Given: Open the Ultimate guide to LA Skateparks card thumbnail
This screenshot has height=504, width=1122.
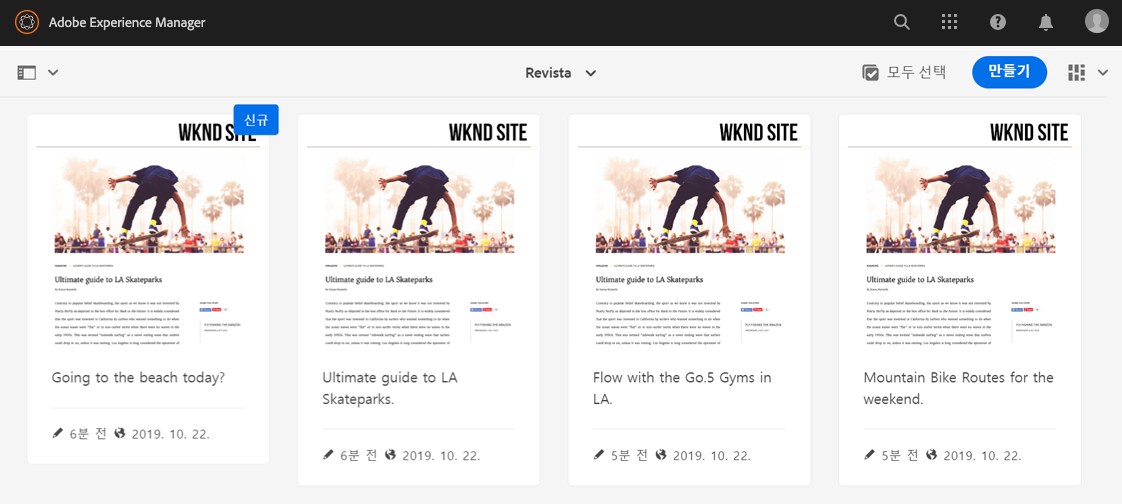Looking at the screenshot, I should 419,233.
